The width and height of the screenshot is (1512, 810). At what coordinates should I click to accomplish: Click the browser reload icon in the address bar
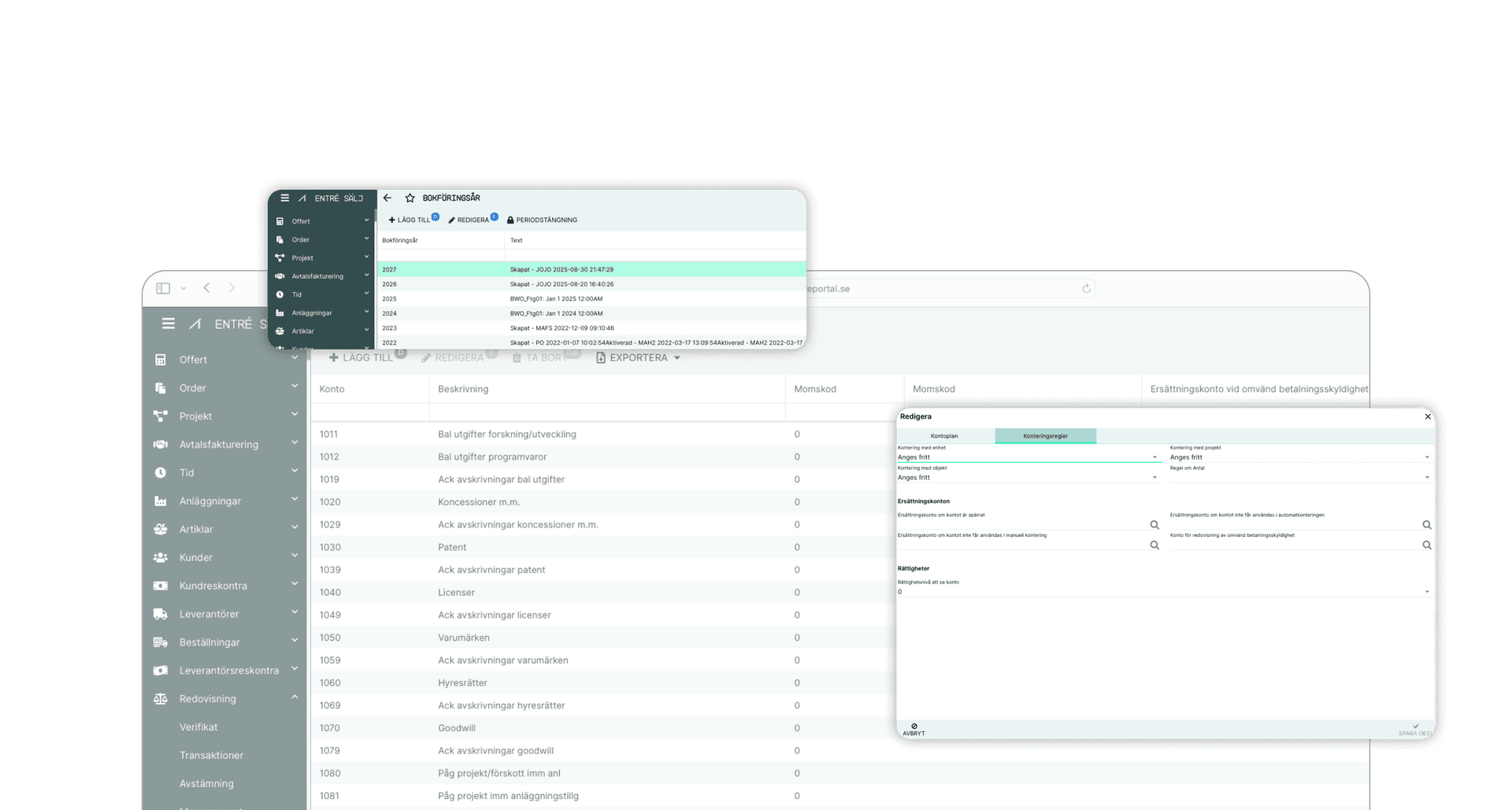(1087, 289)
